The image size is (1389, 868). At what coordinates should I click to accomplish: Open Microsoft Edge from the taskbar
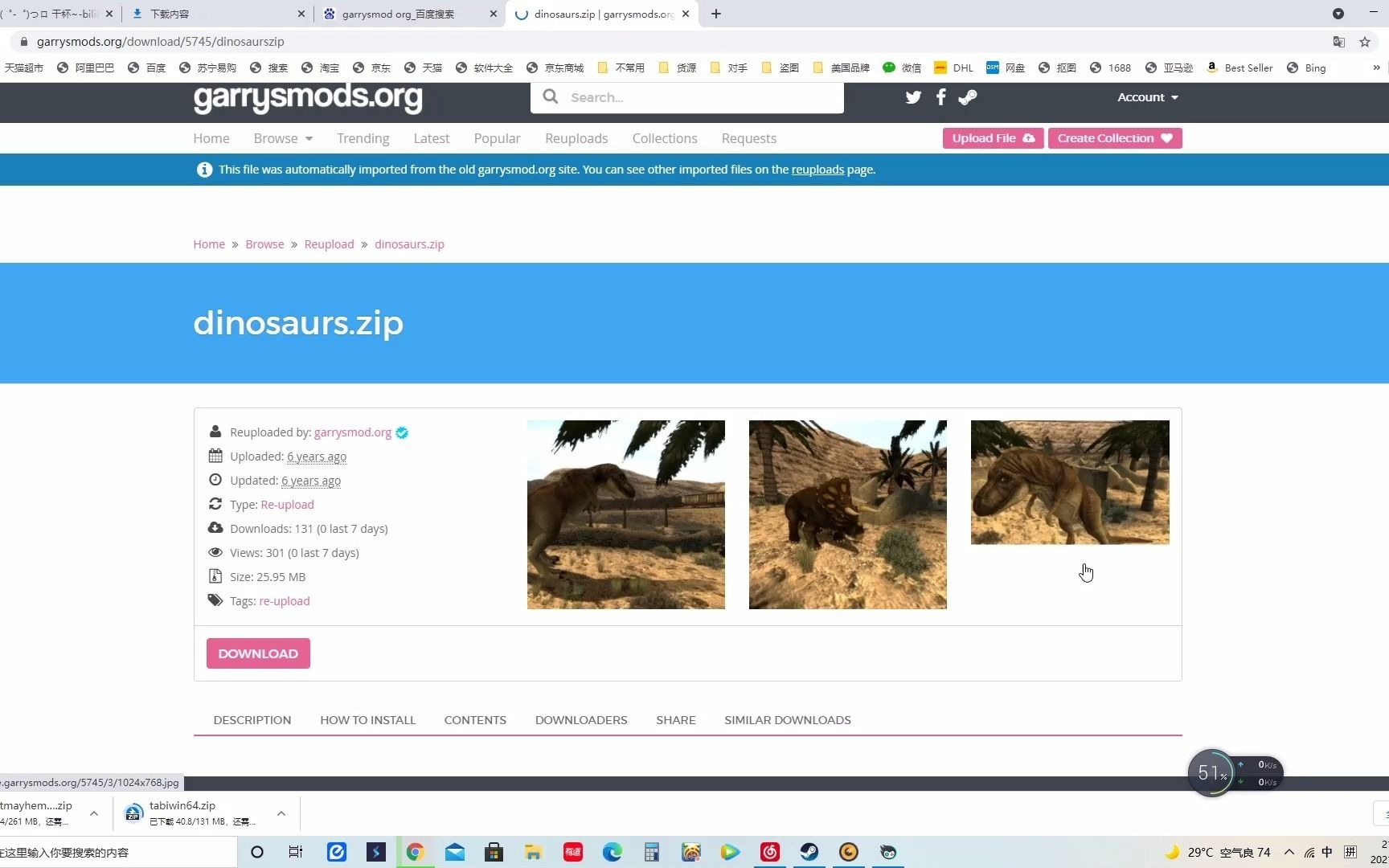click(613, 852)
